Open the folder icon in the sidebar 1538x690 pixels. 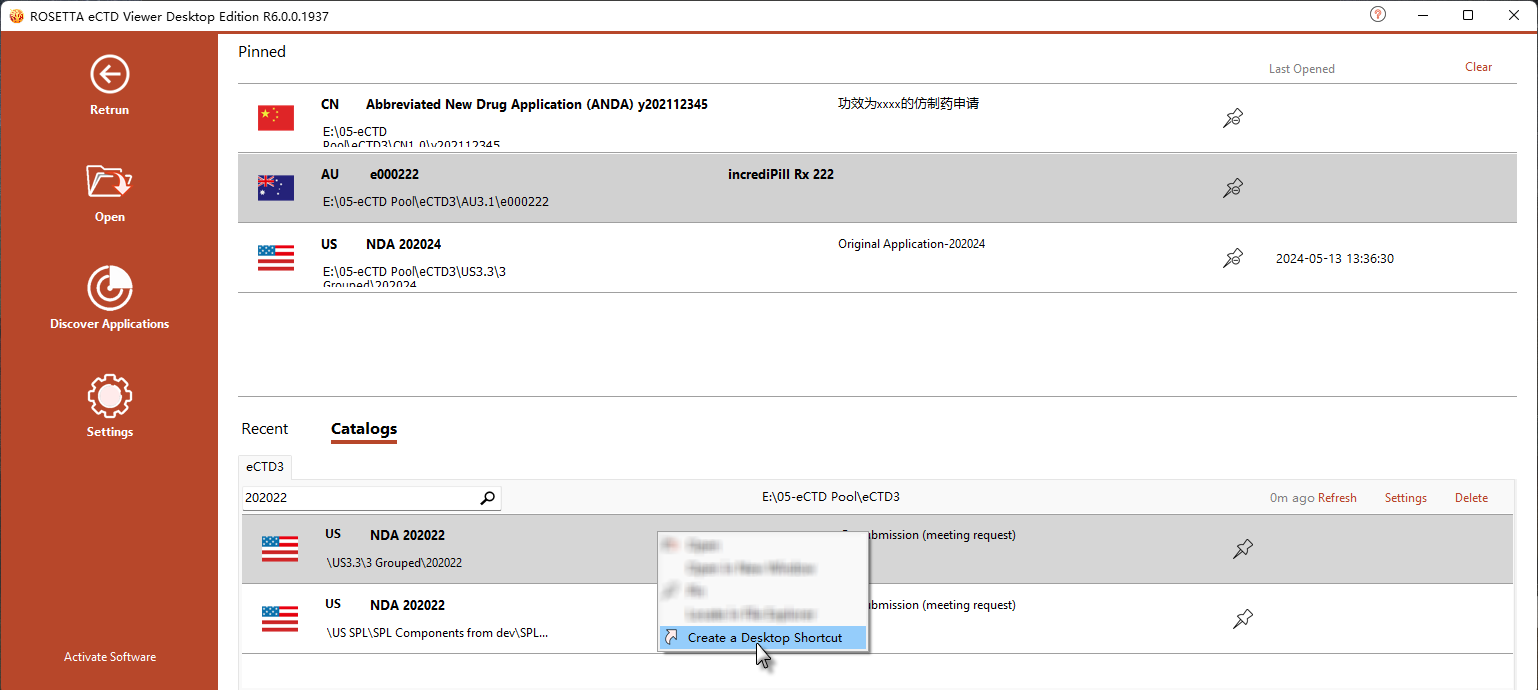coord(110,181)
